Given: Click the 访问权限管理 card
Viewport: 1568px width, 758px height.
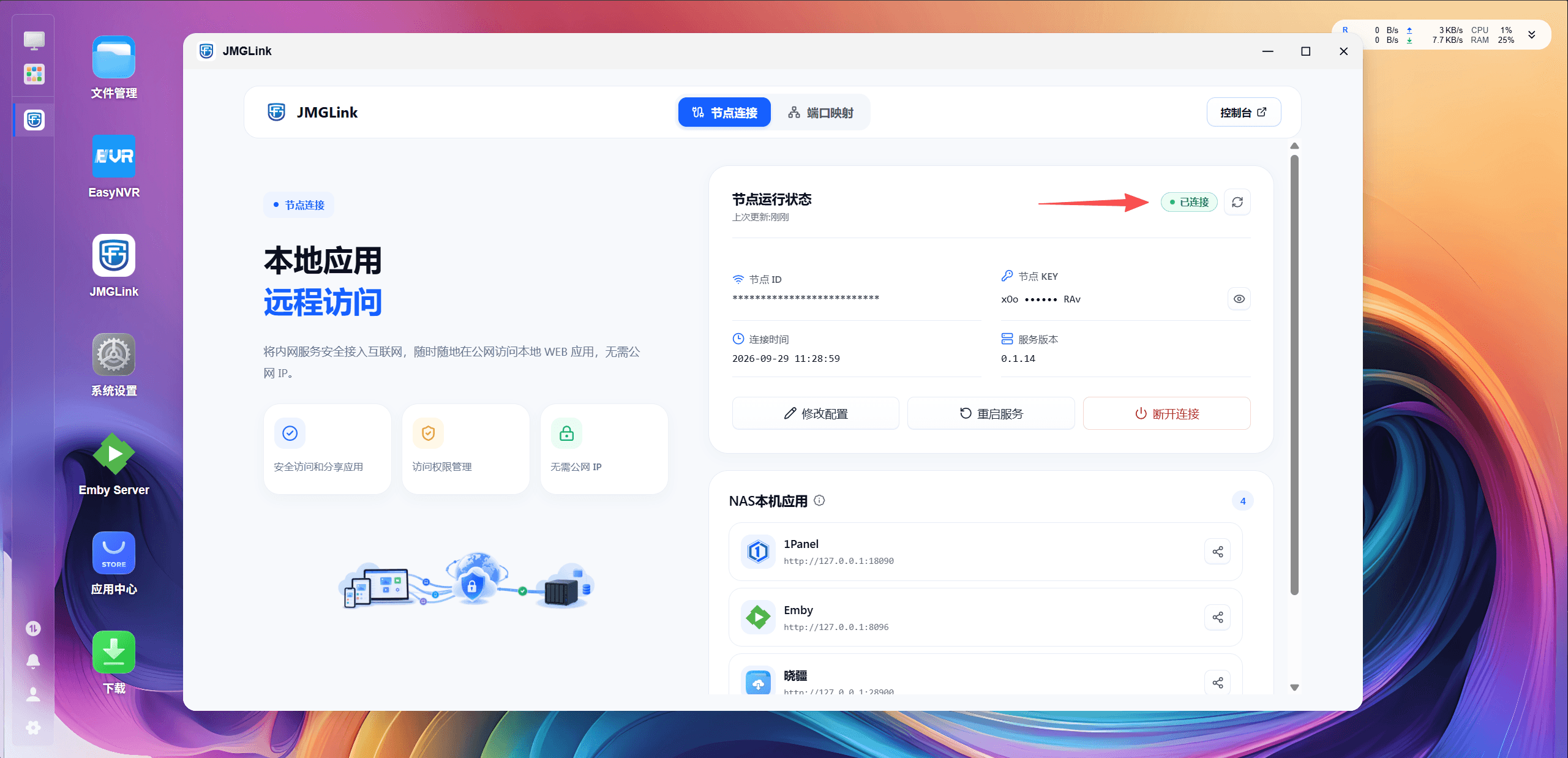Looking at the screenshot, I should coord(466,449).
